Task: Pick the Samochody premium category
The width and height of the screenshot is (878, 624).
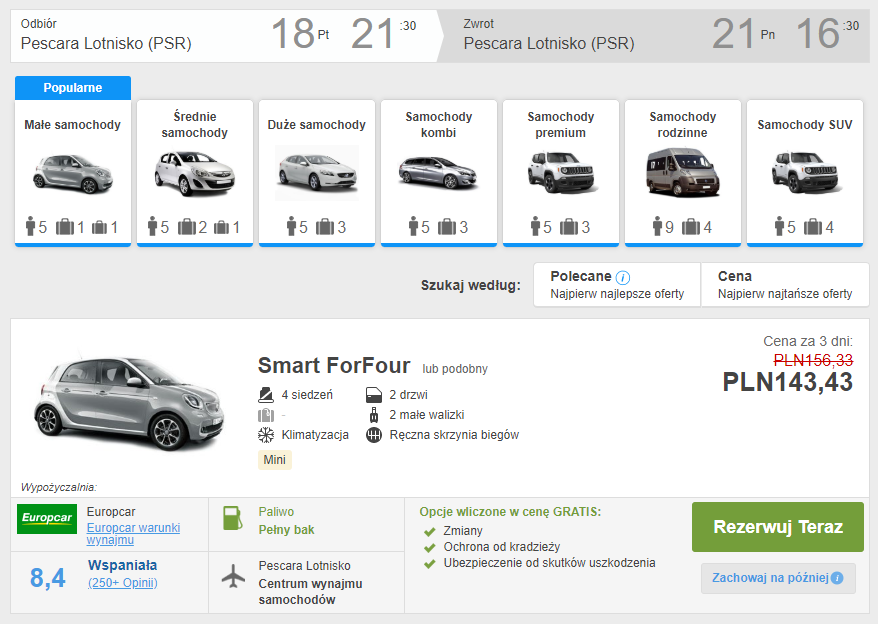Action: pos(561,173)
